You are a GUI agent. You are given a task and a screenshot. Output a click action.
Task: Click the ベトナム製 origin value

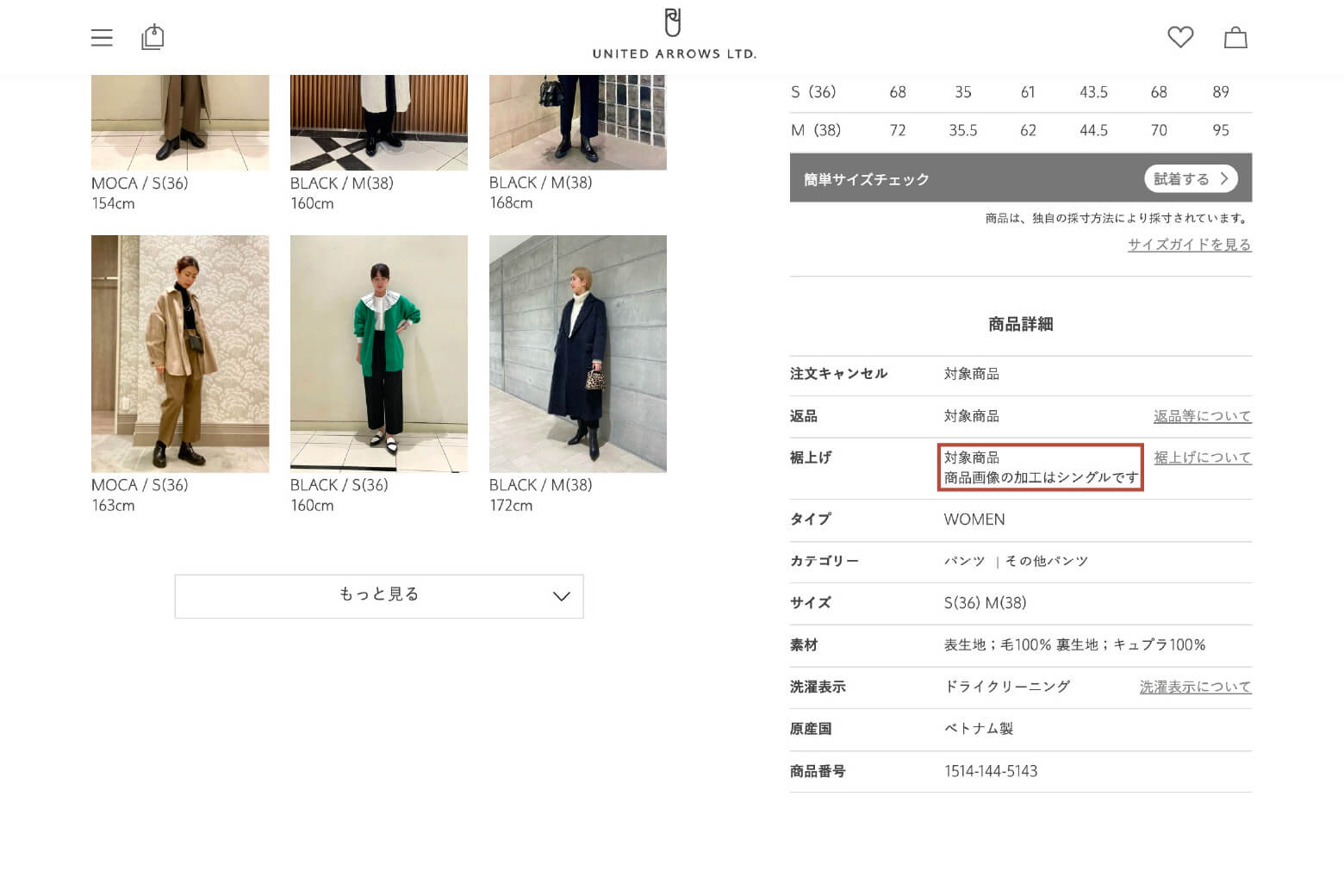tap(979, 729)
